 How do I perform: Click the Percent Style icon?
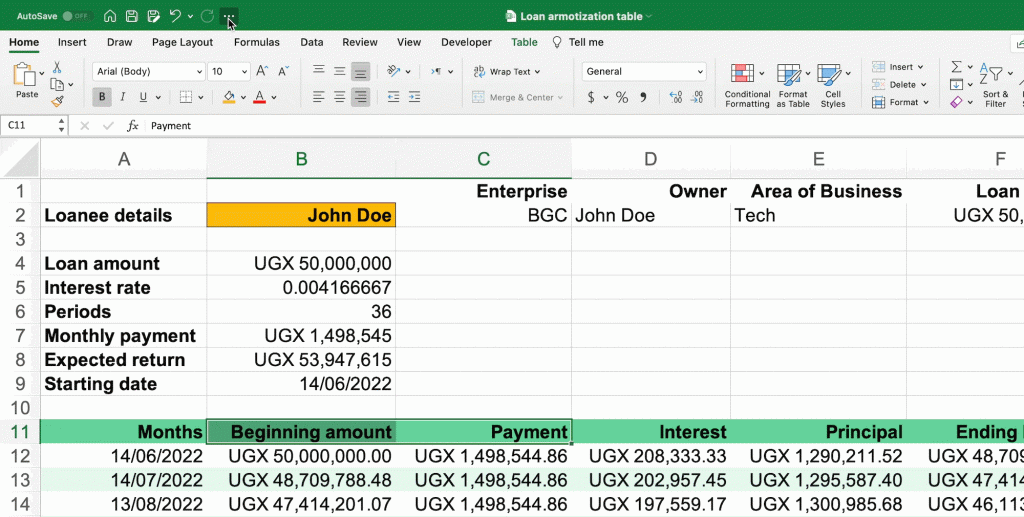621,97
